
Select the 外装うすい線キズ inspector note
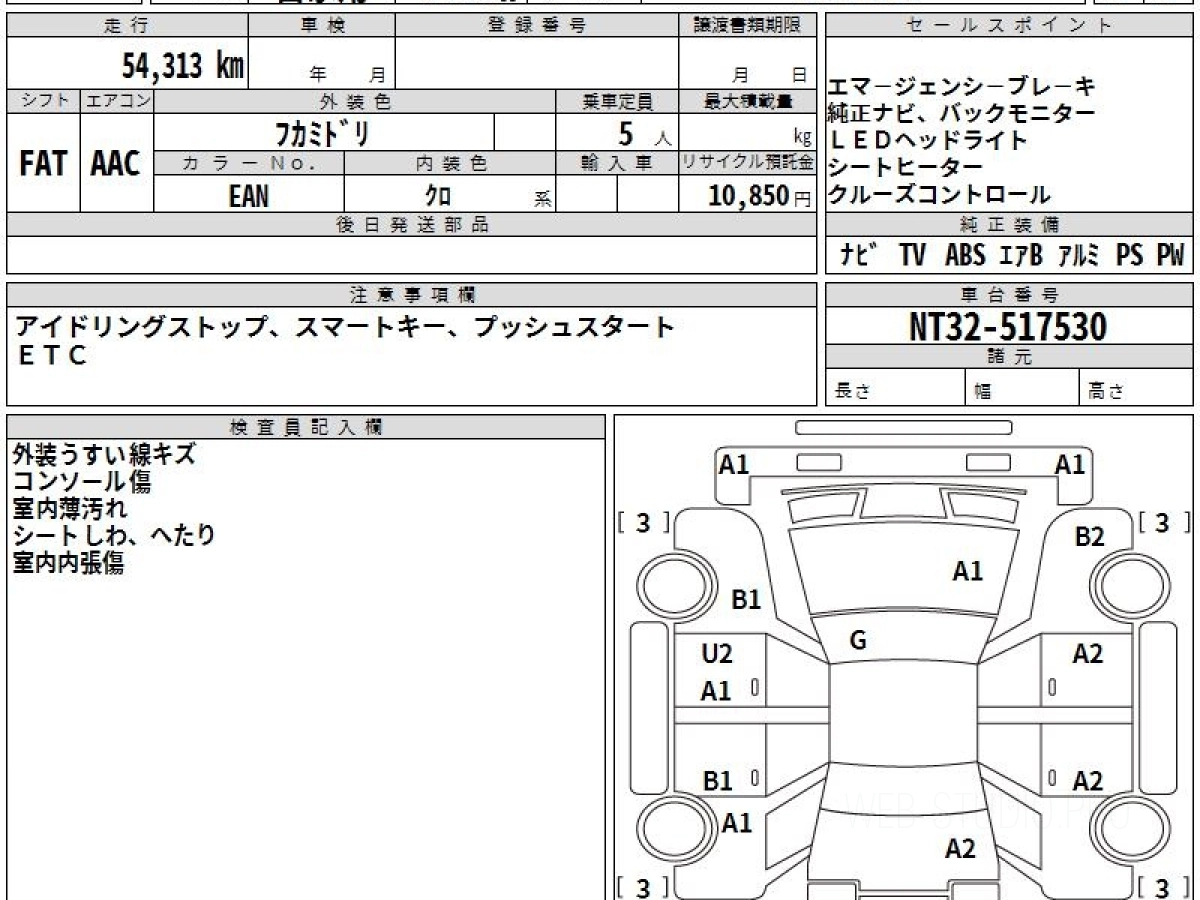(105, 455)
